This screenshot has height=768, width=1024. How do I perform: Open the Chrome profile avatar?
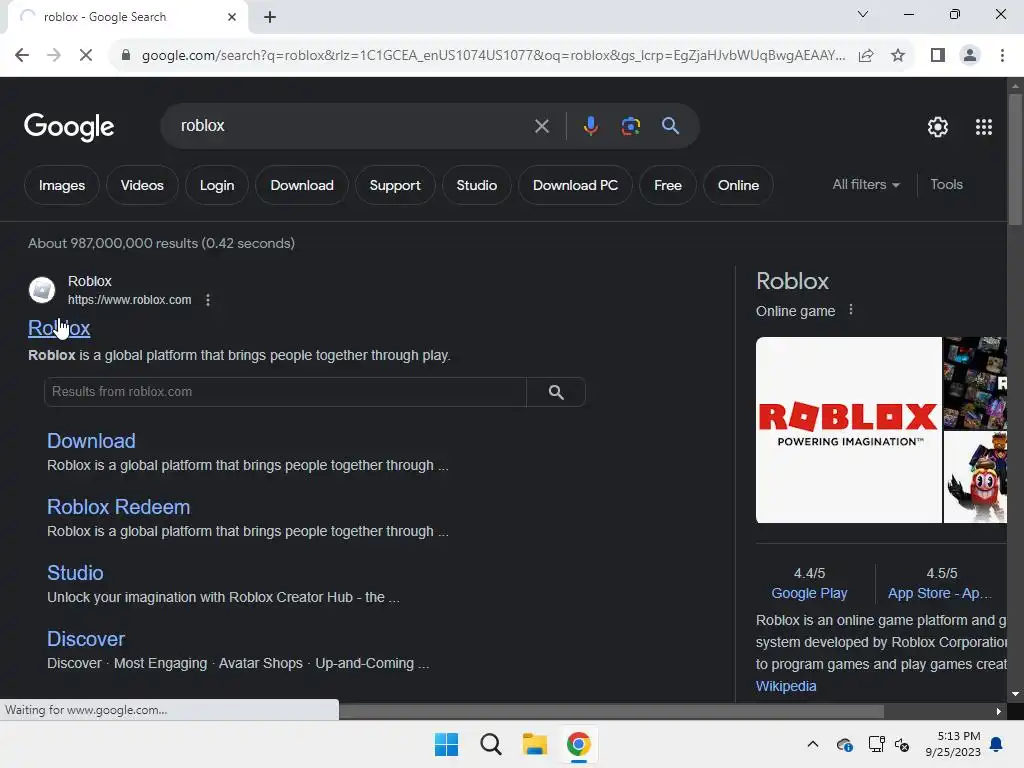coord(970,56)
